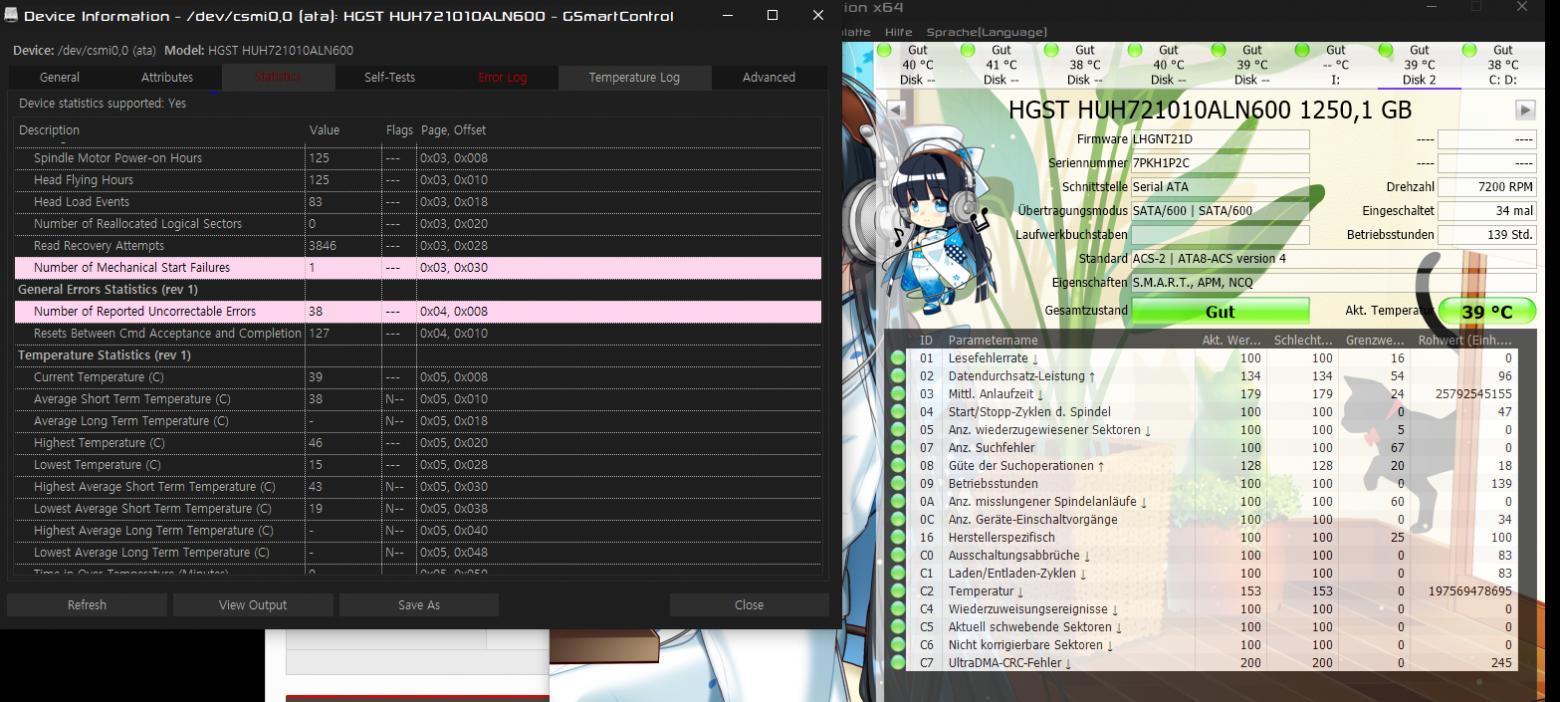Select the 41 °C disk tab

[1000, 64]
